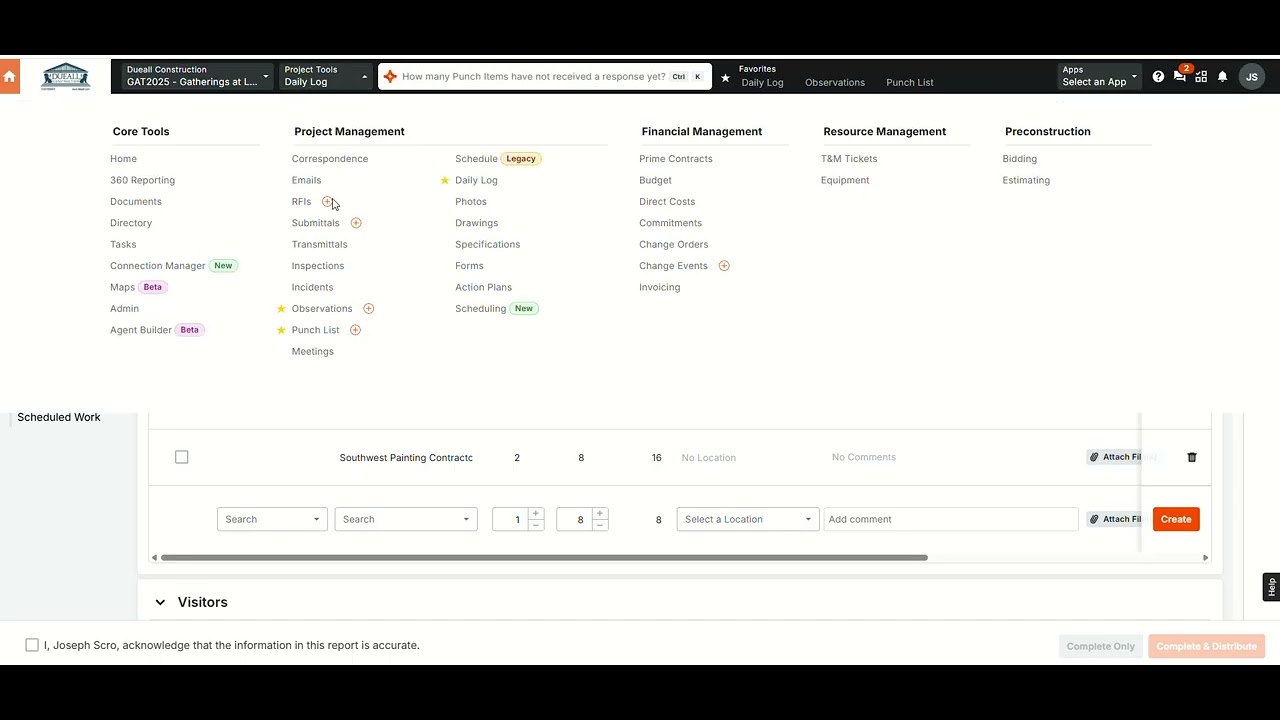Open the Transmittals tool
The width and height of the screenshot is (1280, 720).
click(320, 244)
